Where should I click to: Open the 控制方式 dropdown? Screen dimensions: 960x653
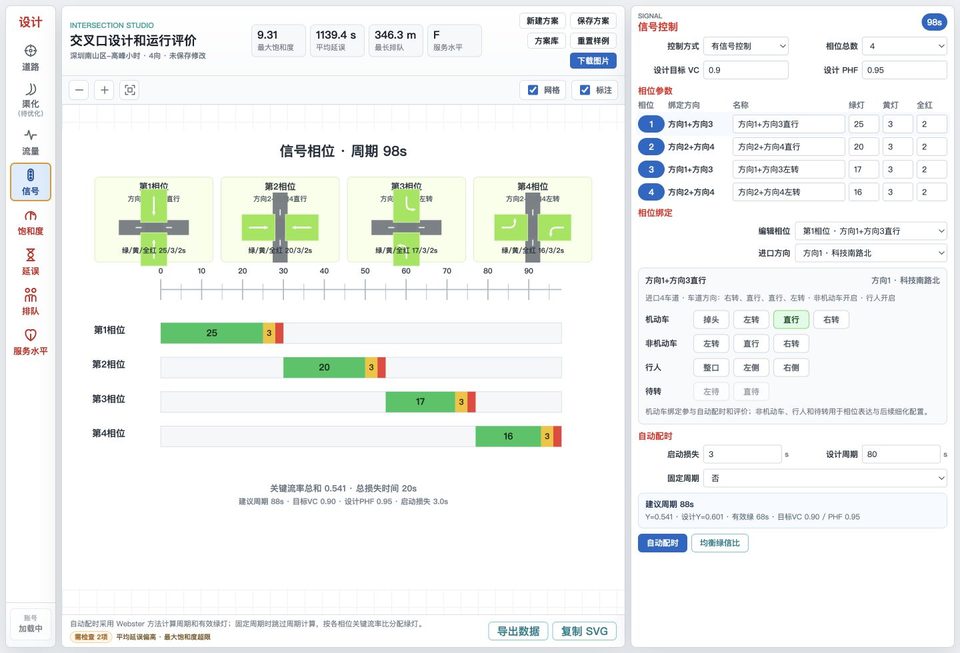(746, 46)
